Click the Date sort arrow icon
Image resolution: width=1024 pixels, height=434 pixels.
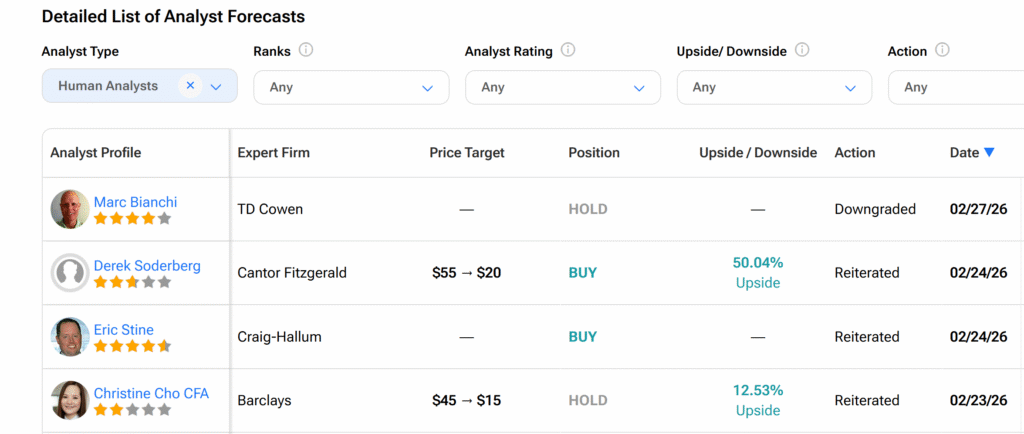989,153
